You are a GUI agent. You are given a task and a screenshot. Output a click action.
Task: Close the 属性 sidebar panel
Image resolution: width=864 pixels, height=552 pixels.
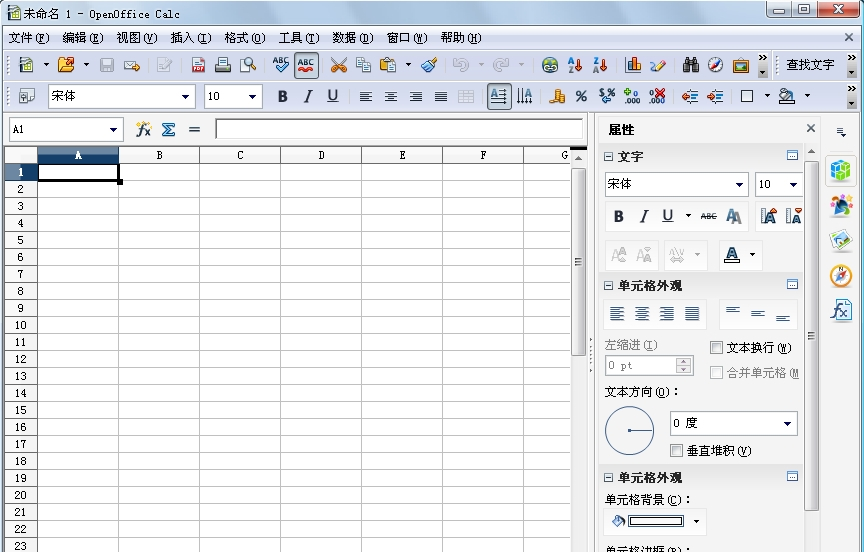811,128
